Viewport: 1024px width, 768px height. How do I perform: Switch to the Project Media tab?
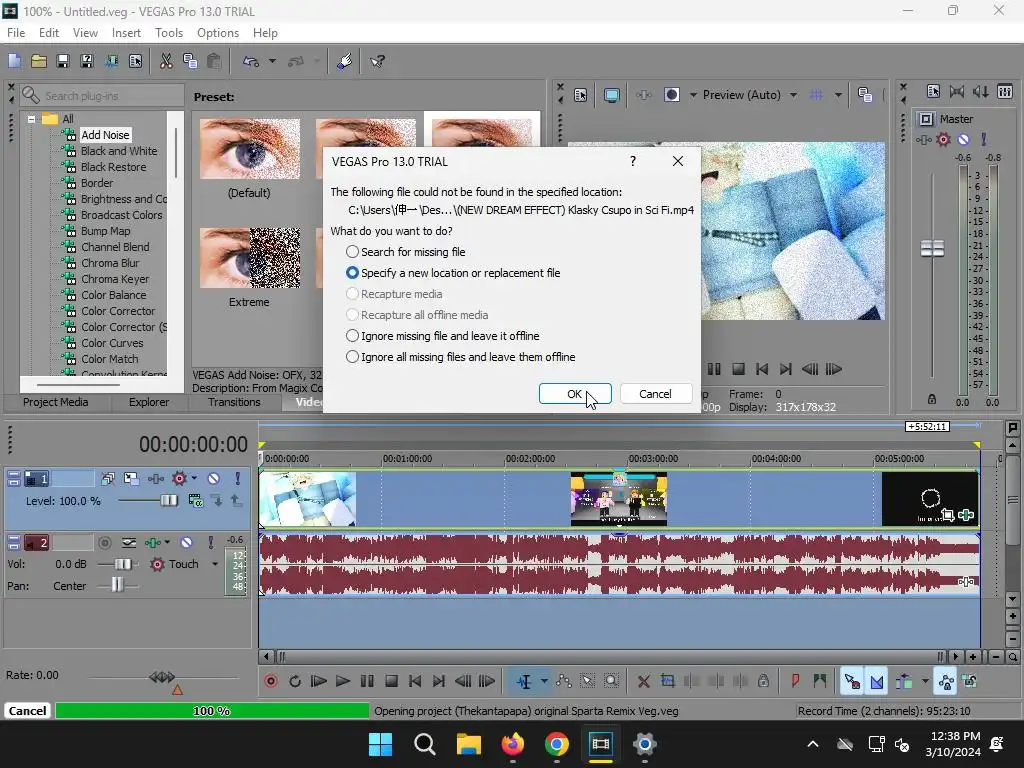pos(56,402)
